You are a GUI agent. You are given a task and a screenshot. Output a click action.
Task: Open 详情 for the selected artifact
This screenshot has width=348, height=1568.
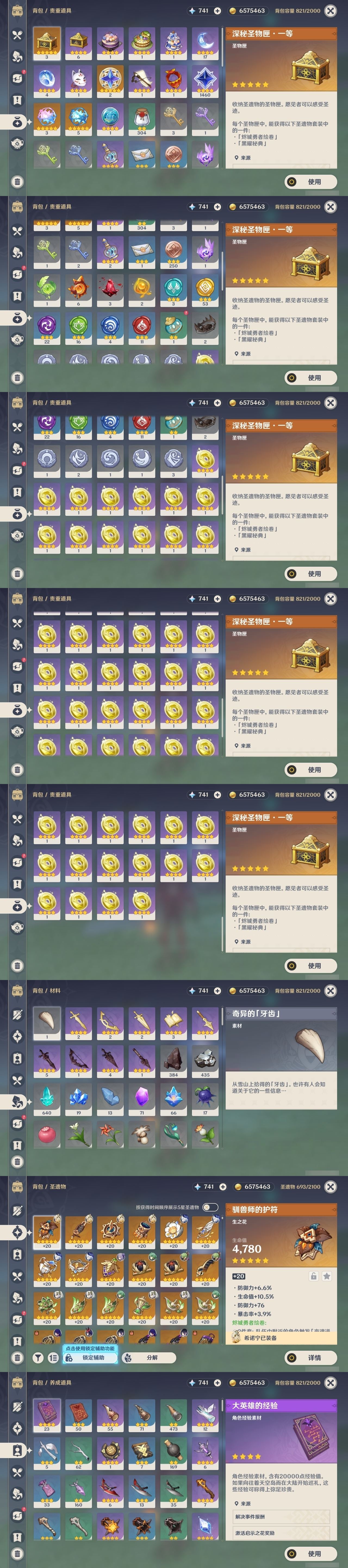tap(311, 1357)
